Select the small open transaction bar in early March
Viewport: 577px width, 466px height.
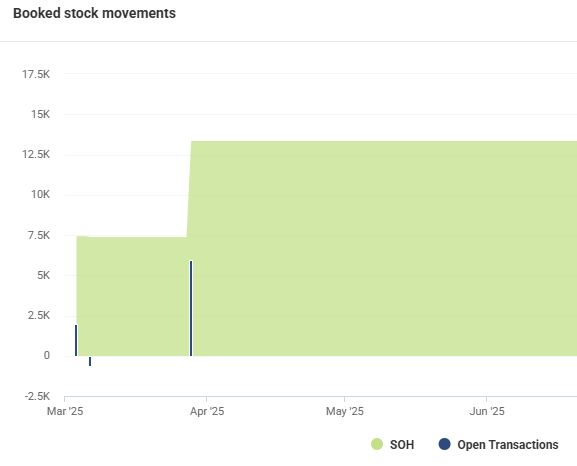coord(76,340)
